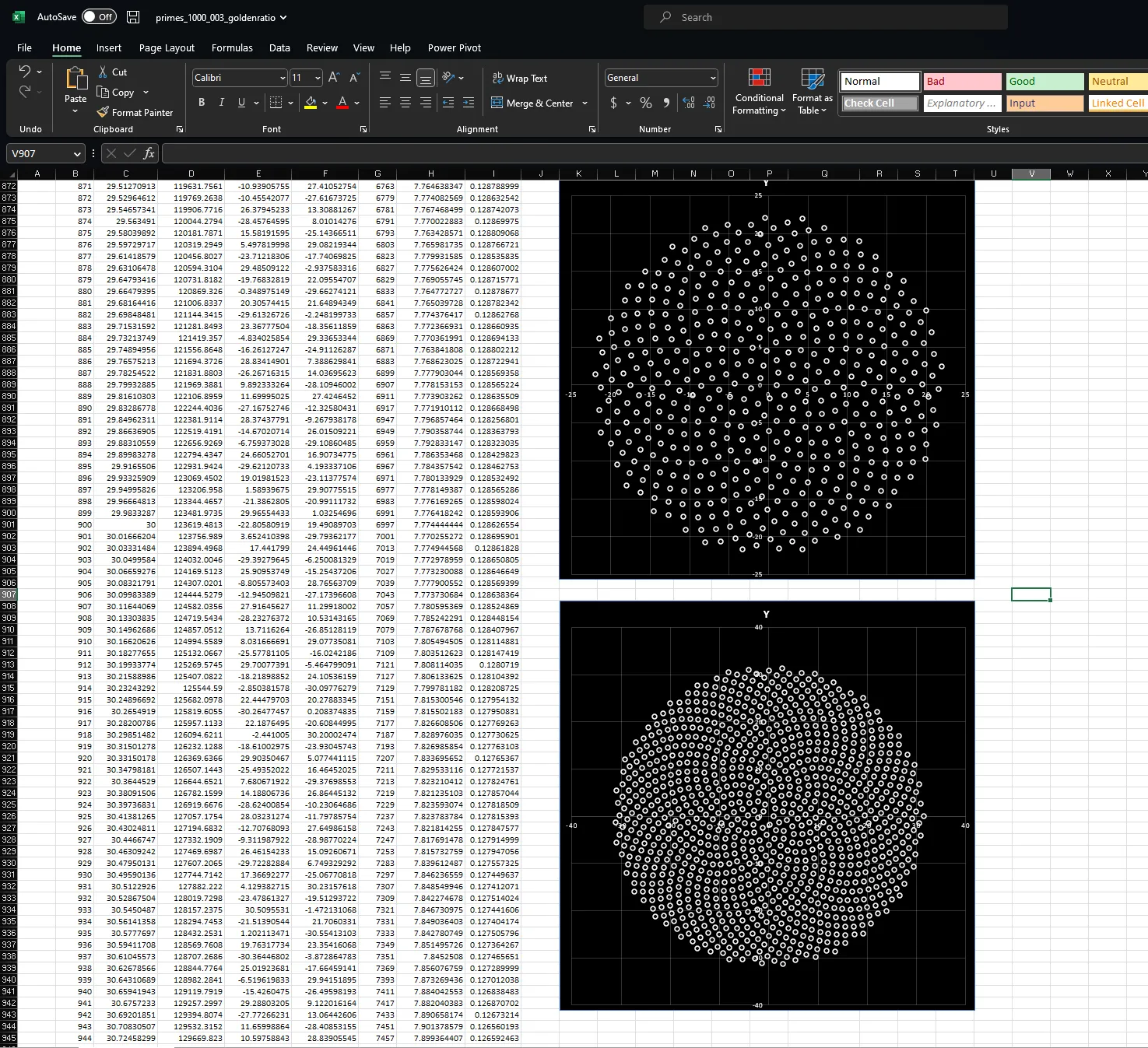Open the font size dropdown

[x=318, y=78]
